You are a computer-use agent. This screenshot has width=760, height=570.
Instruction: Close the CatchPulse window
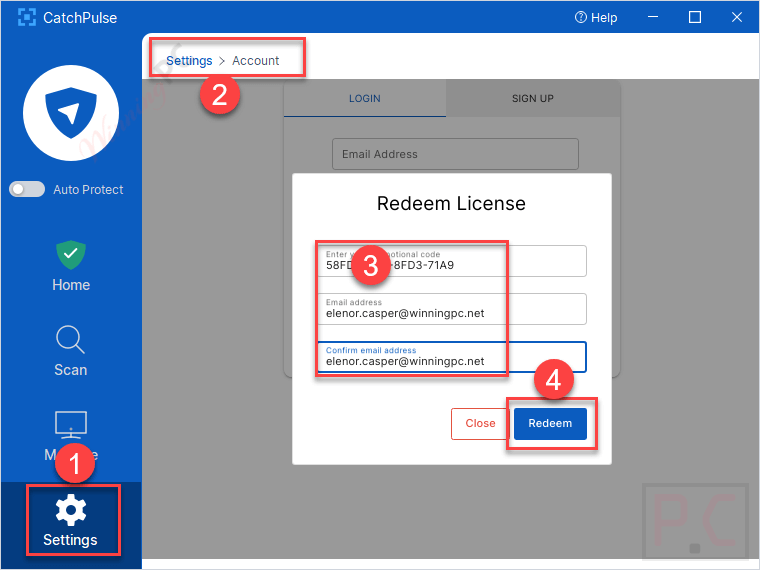click(737, 17)
